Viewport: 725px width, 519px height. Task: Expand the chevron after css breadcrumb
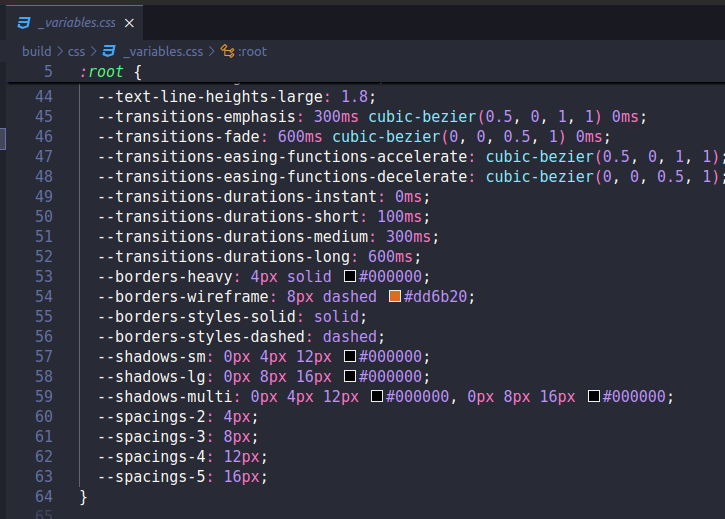coord(93,51)
